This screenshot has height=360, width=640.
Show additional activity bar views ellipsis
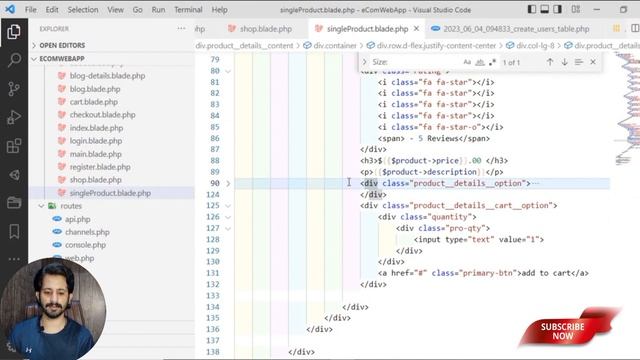14,259
